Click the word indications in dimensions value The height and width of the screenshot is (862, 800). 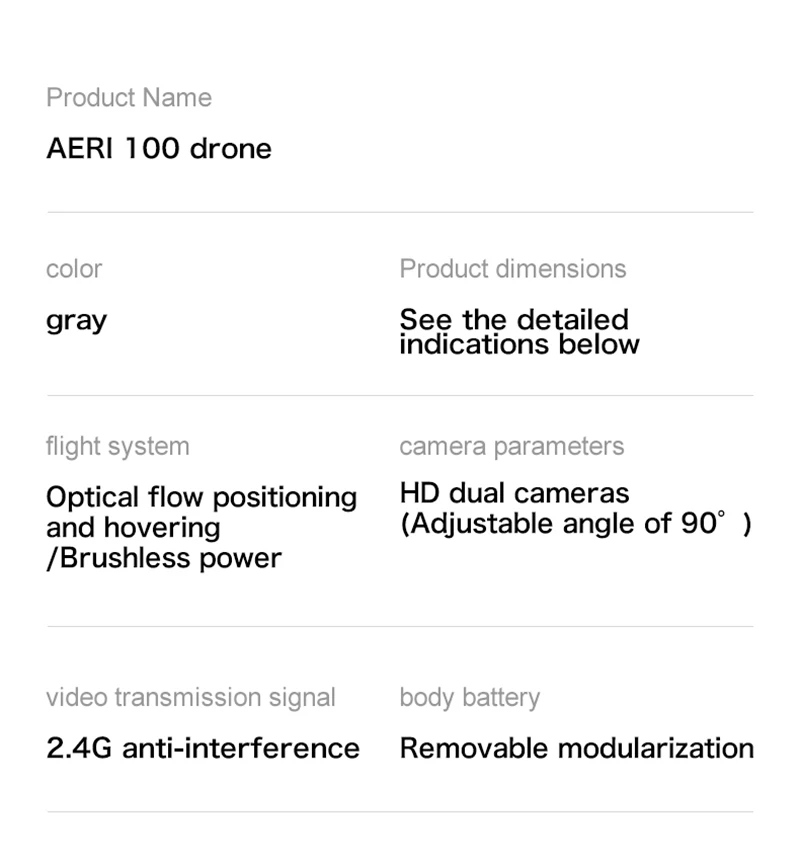pos(474,345)
